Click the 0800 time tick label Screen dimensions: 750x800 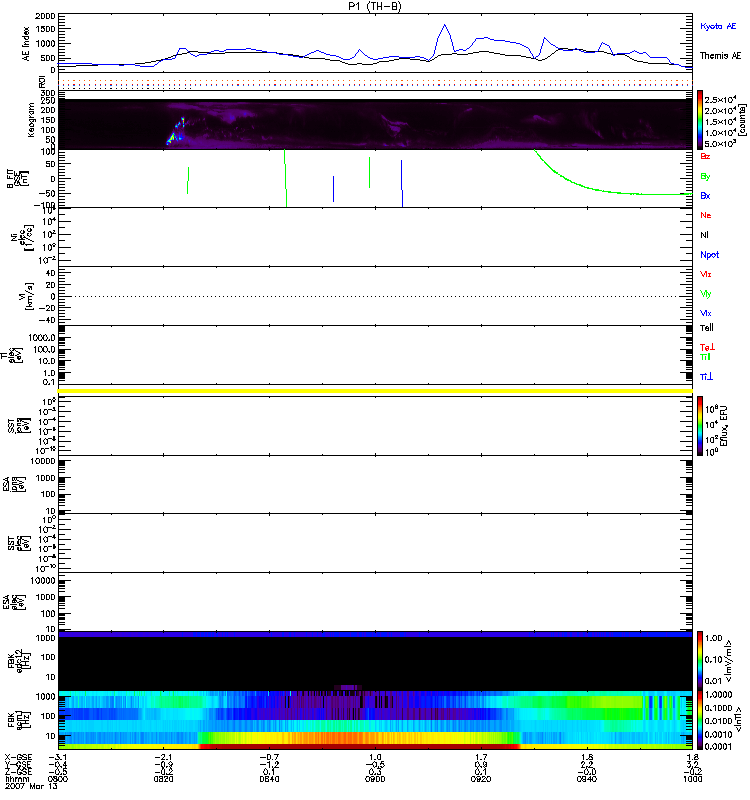point(57,779)
